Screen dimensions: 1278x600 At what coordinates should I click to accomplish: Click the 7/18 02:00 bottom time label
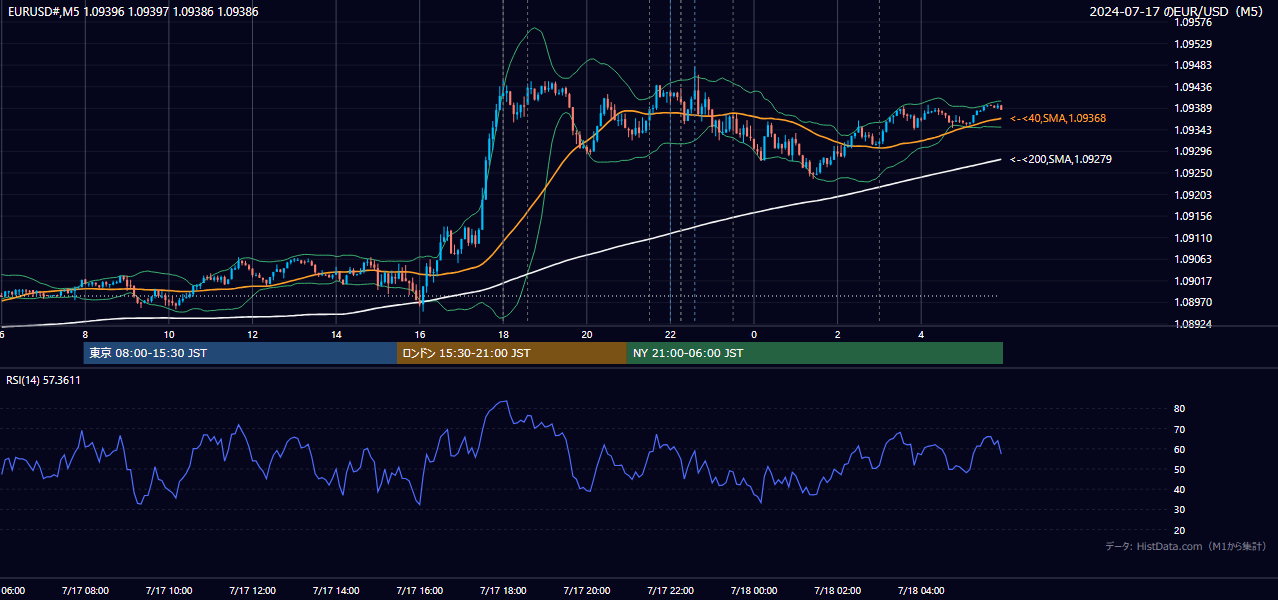pos(838,591)
